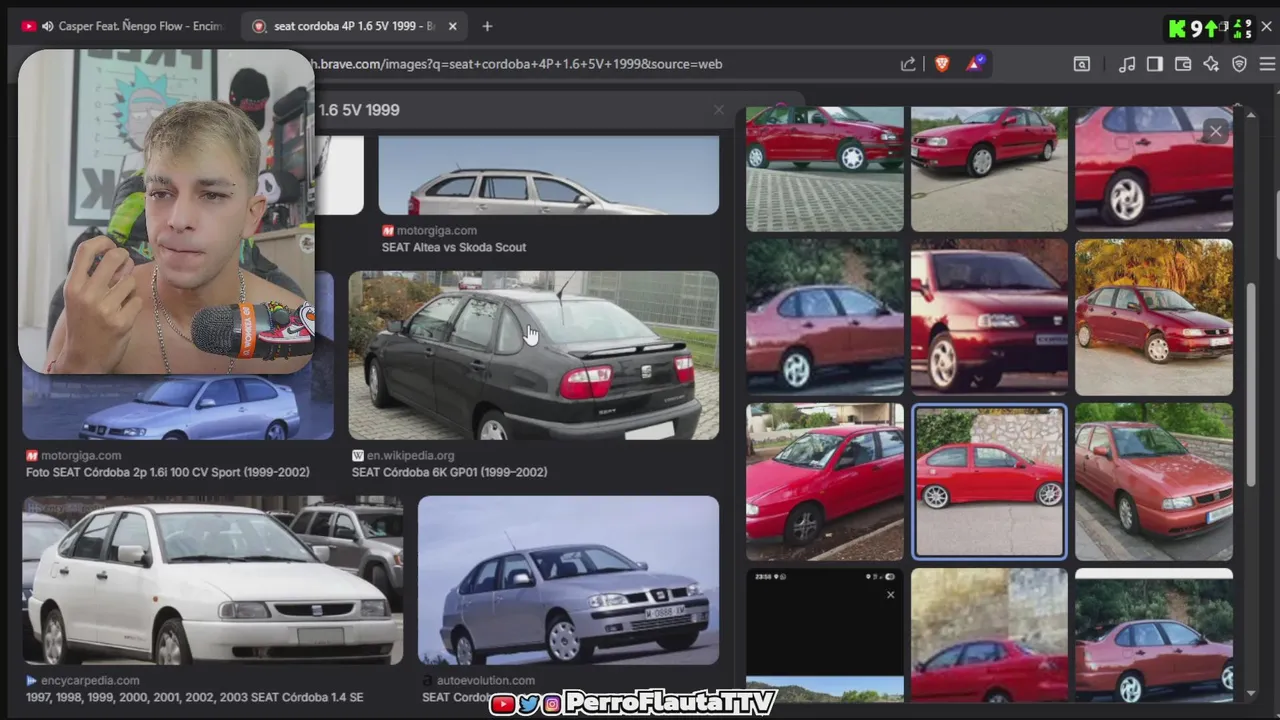Viewport: 1280px width, 720px height.
Task: Select the black SEAT Córdoba rear view image
Action: click(533, 355)
